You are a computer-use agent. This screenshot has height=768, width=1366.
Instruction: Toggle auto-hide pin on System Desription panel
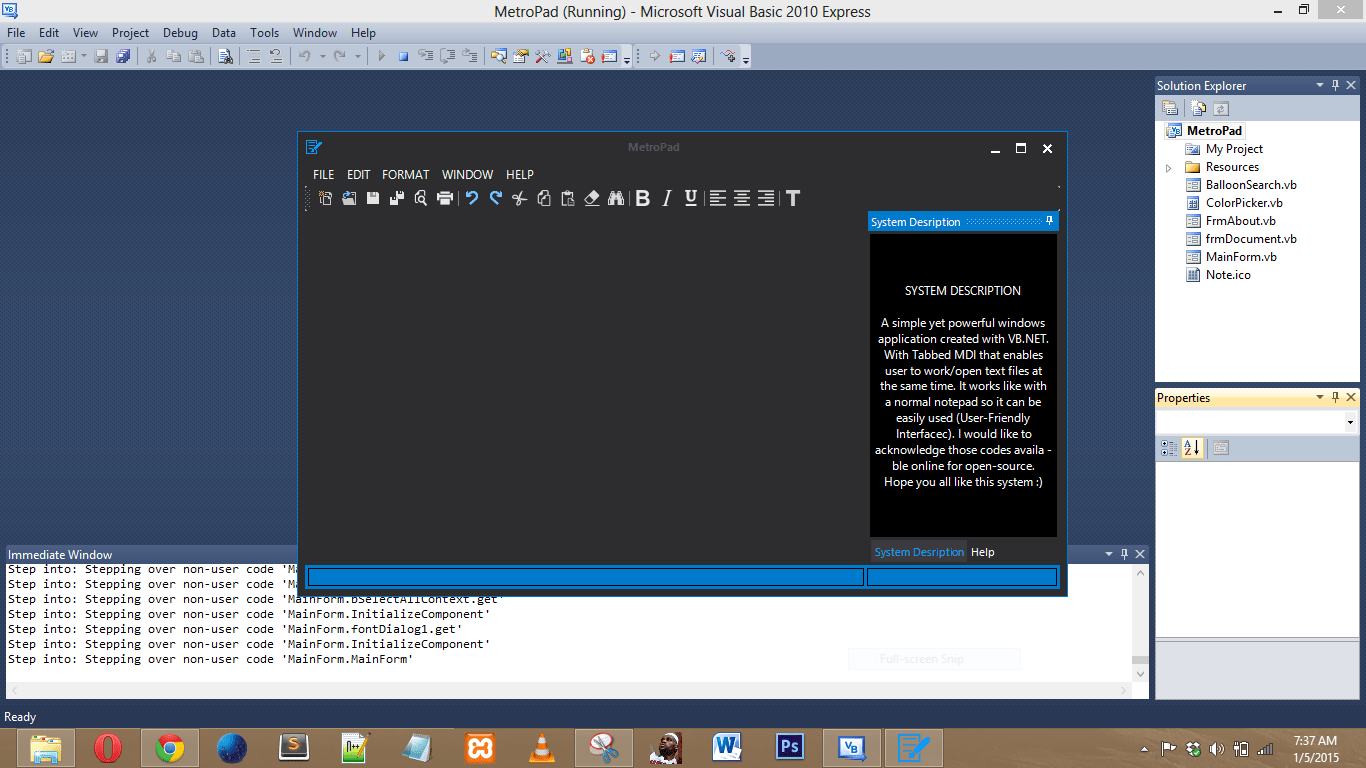(1050, 221)
